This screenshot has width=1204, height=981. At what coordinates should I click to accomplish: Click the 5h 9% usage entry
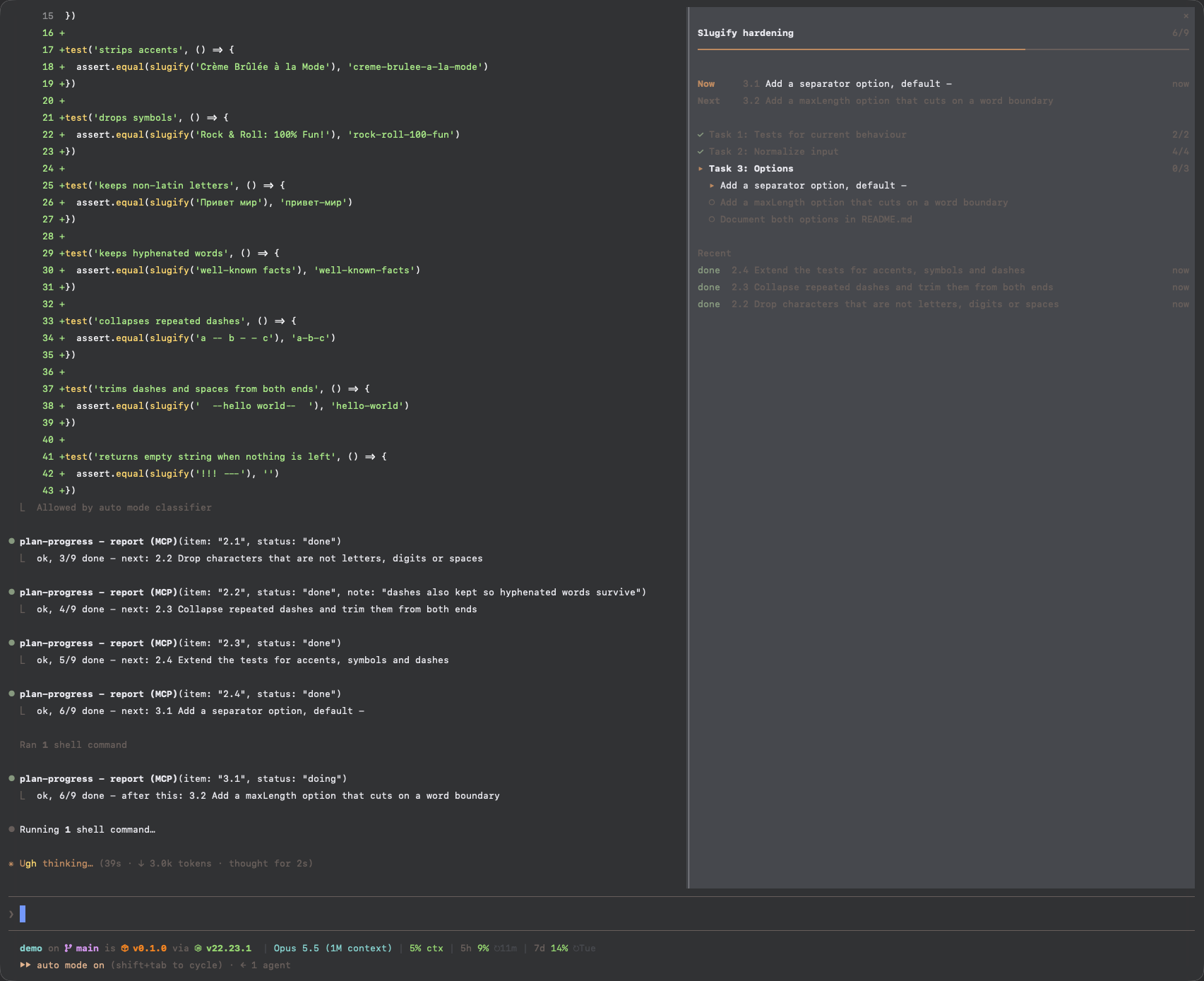point(475,949)
